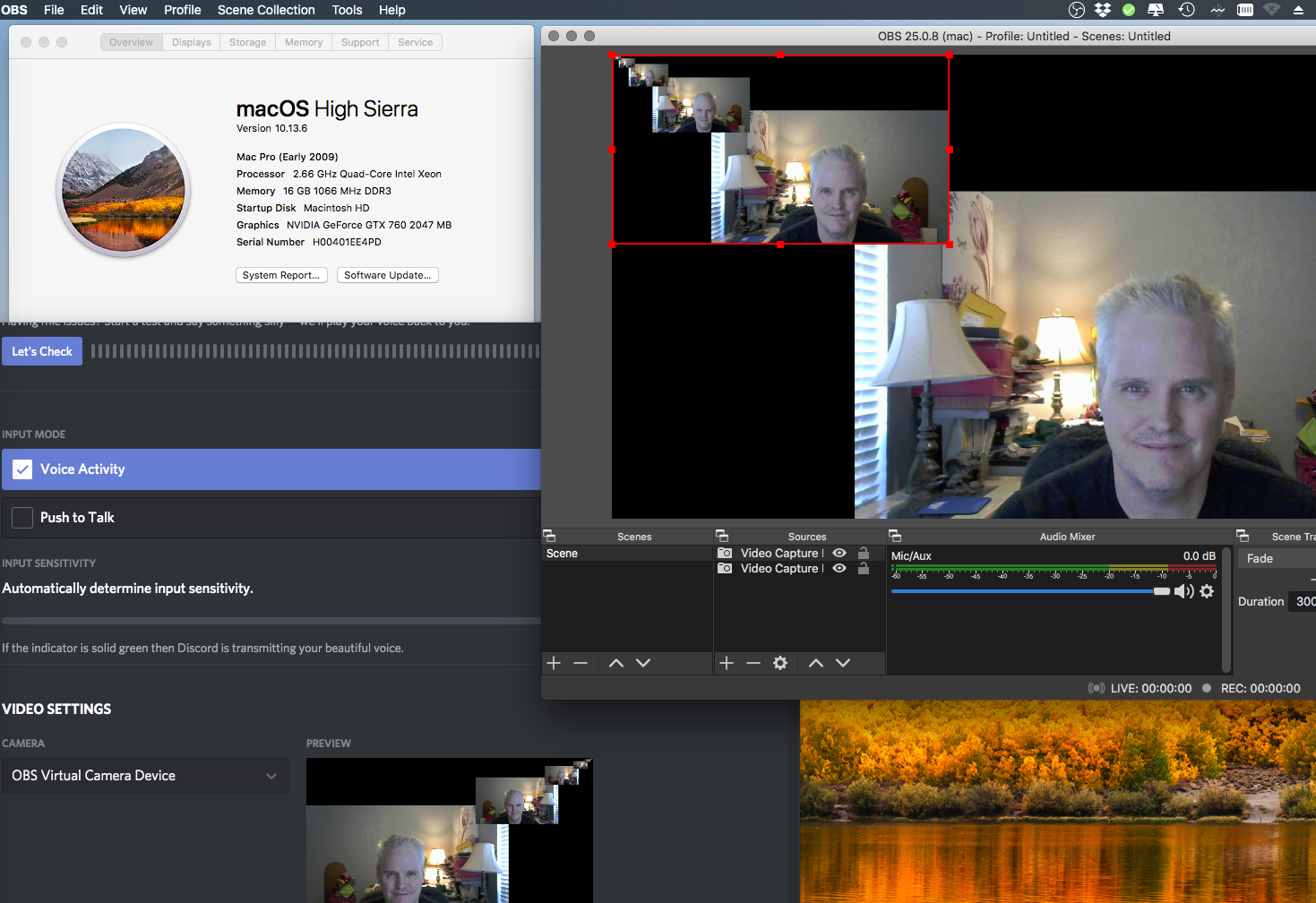Select Push to Talk input mode

point(271,518)
